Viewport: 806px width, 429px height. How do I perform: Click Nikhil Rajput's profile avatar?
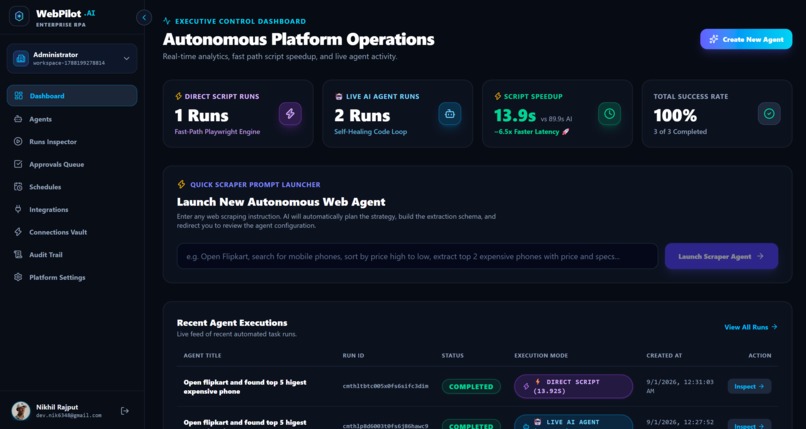tap(21, 411)
